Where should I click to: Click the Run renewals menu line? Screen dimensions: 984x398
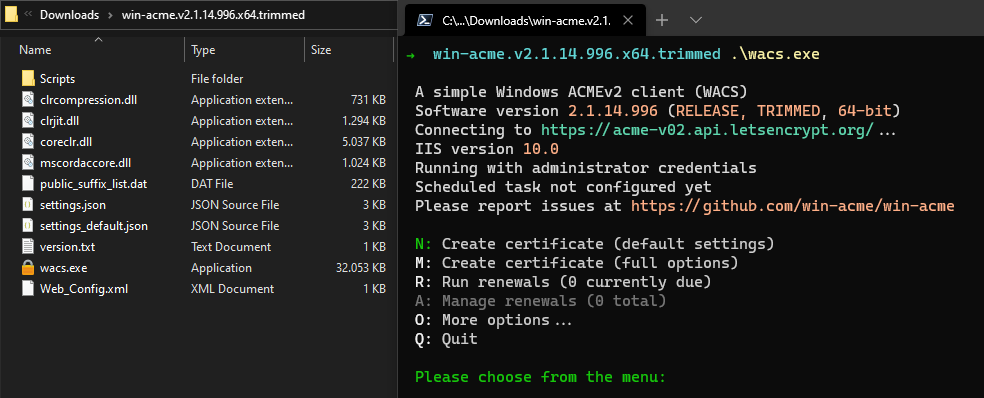click(563, 281)
